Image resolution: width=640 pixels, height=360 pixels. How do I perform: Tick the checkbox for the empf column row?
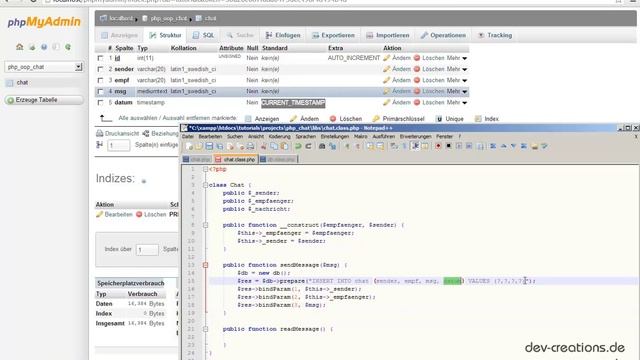(100, 80)
